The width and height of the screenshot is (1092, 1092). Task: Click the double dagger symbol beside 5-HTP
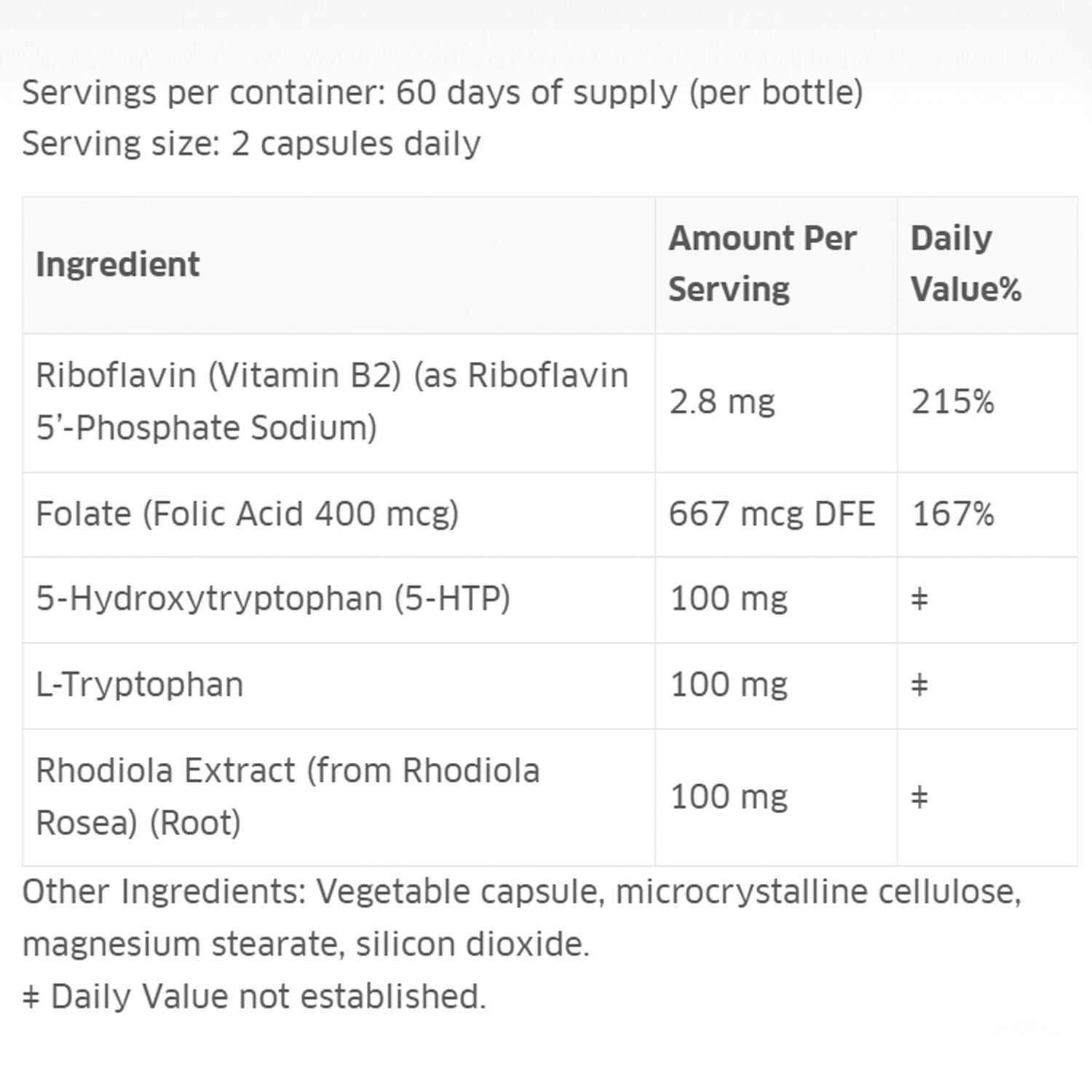click(919, 600)
